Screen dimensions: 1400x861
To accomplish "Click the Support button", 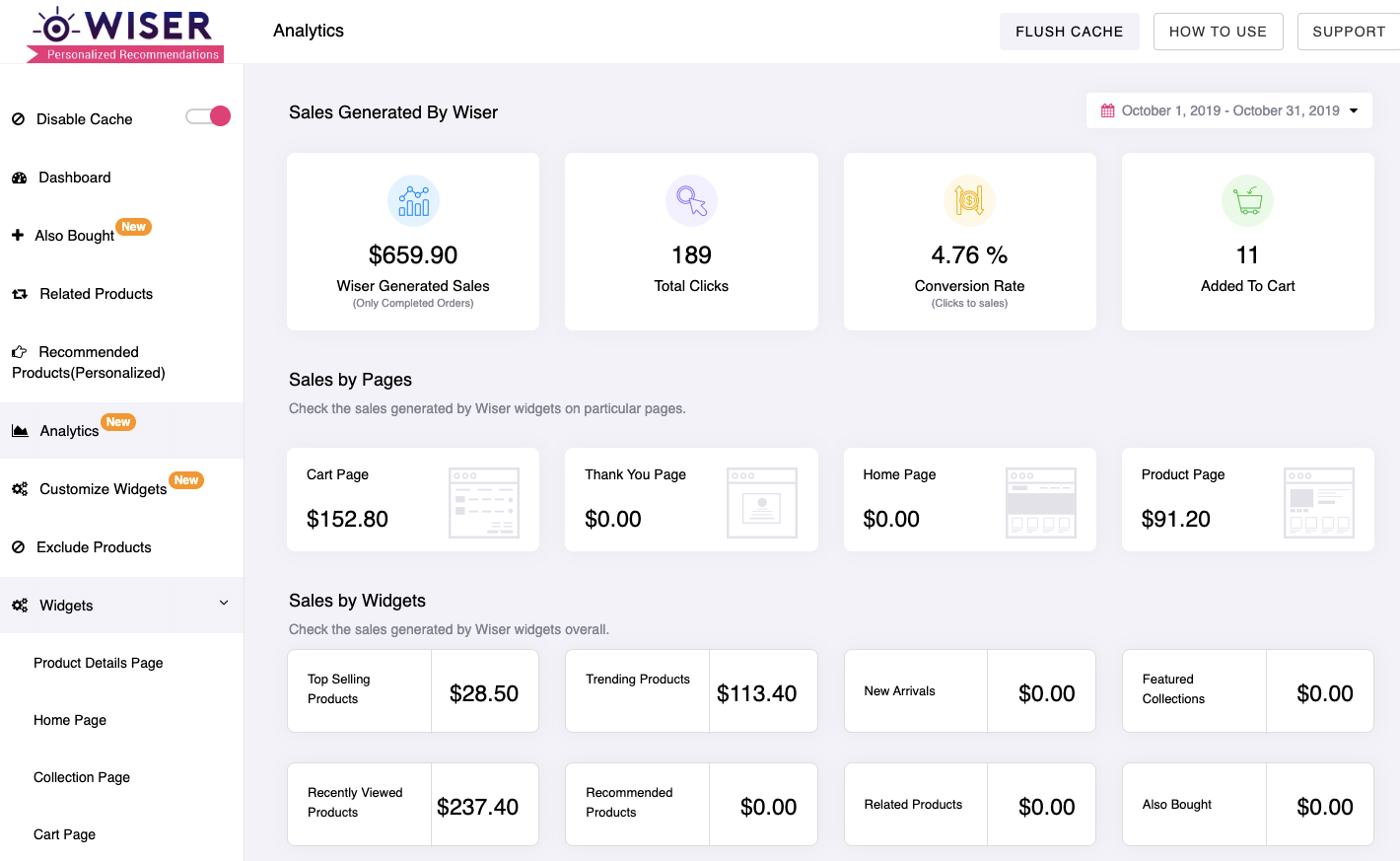I will coord(1349,32).
